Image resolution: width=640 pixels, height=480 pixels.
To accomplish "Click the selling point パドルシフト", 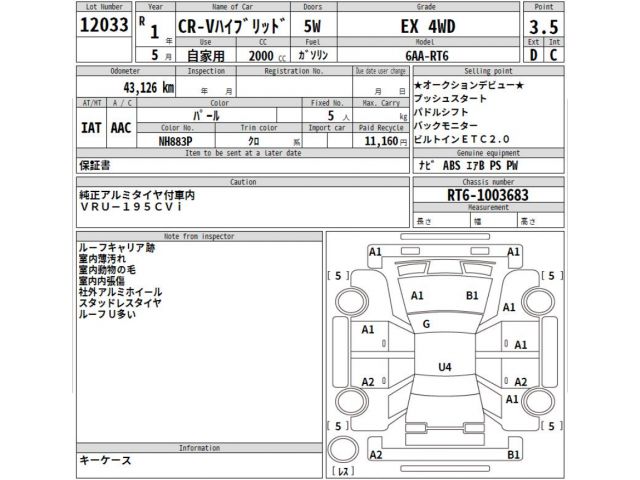I will pyautogui.click(x=440, y=112).
